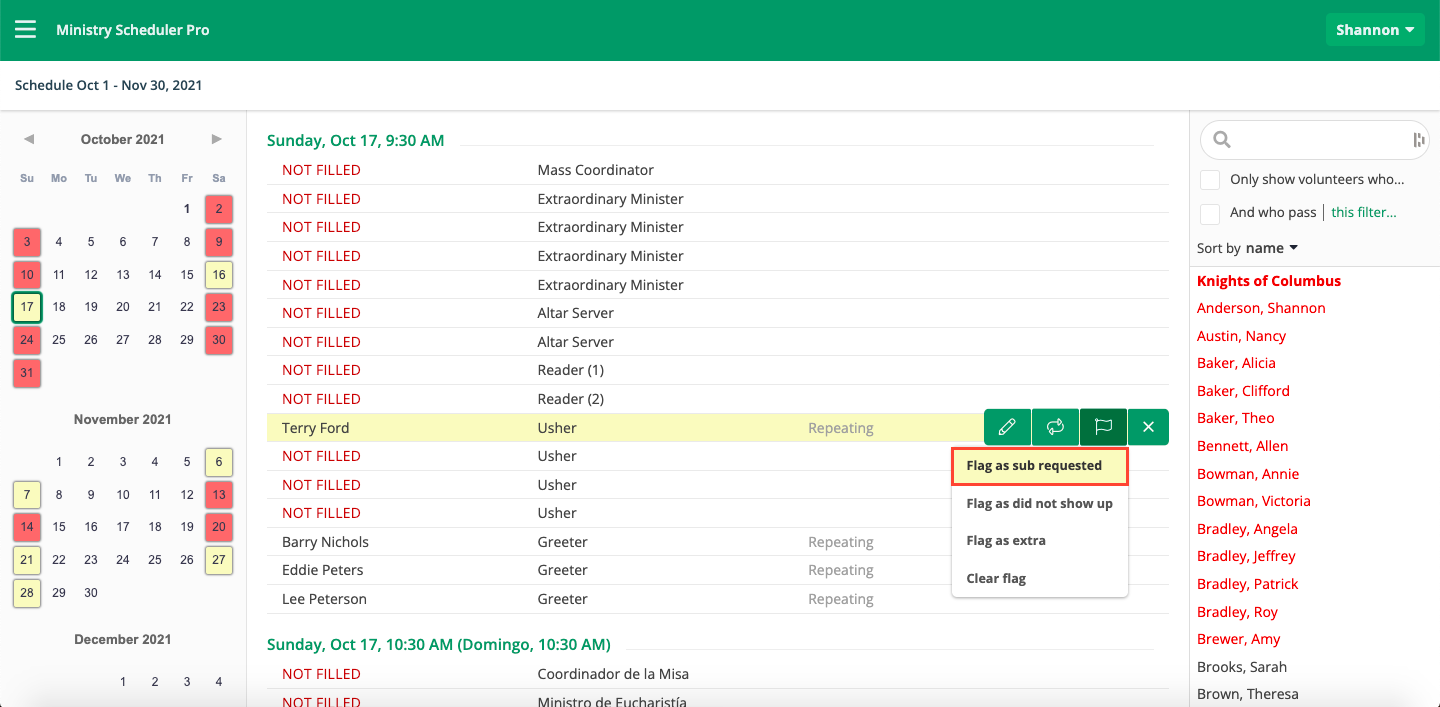Open search options icon at right of search box
This screenshot has height=707, width=1440.
[1418, 140]
